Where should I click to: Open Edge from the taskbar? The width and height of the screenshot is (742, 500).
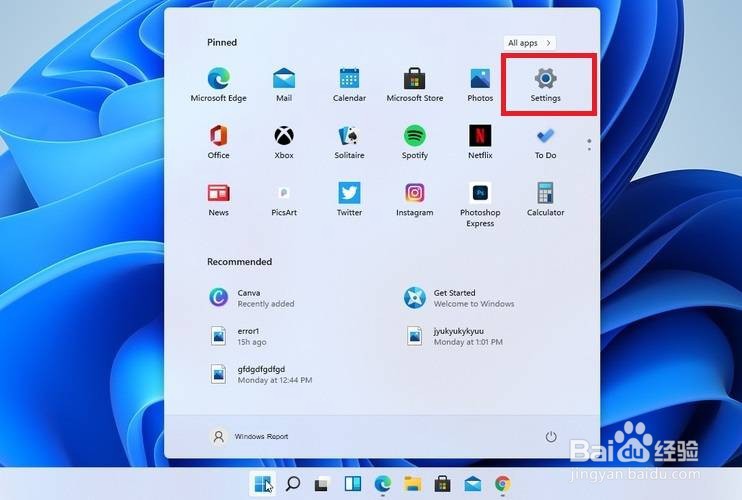[382, 483]
